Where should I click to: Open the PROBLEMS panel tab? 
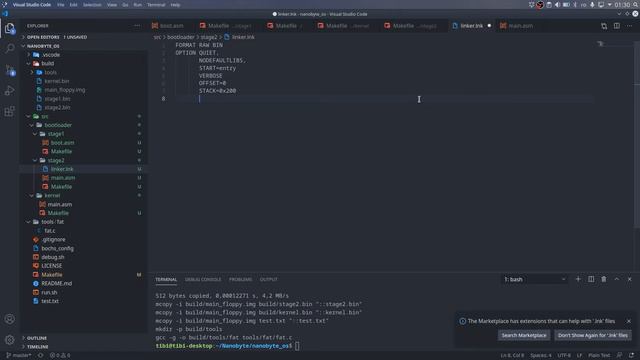click(240, 280)
